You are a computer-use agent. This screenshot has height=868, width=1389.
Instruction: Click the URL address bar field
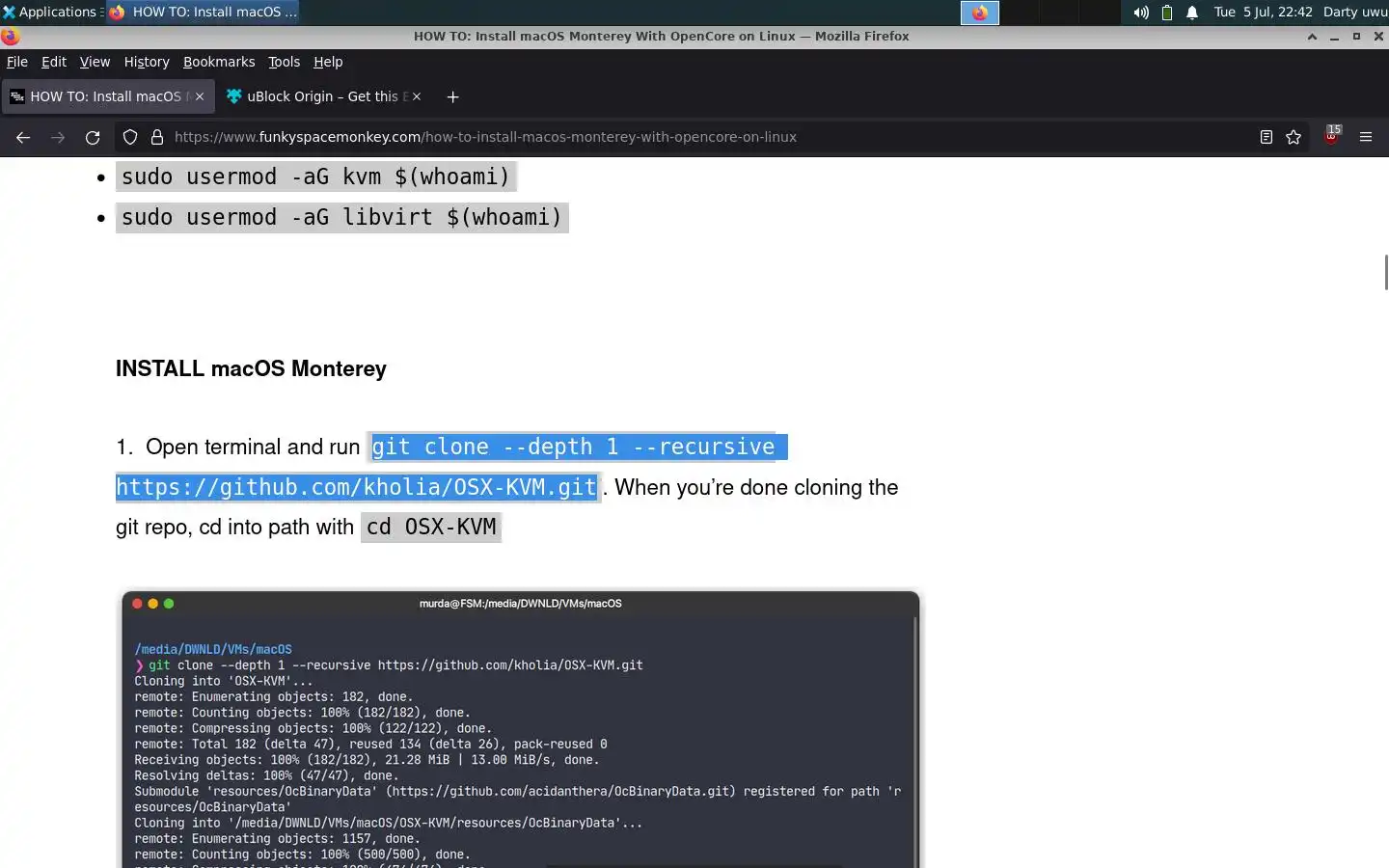point(709,137)
